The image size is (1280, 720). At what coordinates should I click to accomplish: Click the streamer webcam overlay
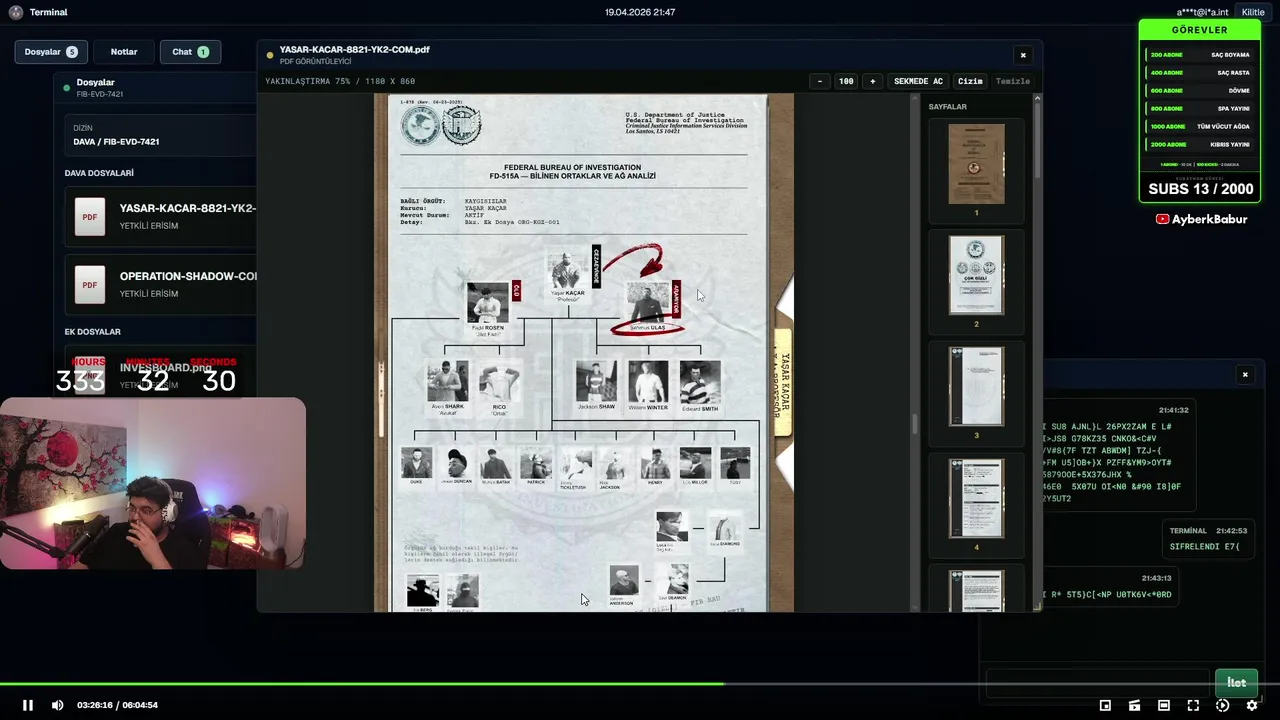153,484
